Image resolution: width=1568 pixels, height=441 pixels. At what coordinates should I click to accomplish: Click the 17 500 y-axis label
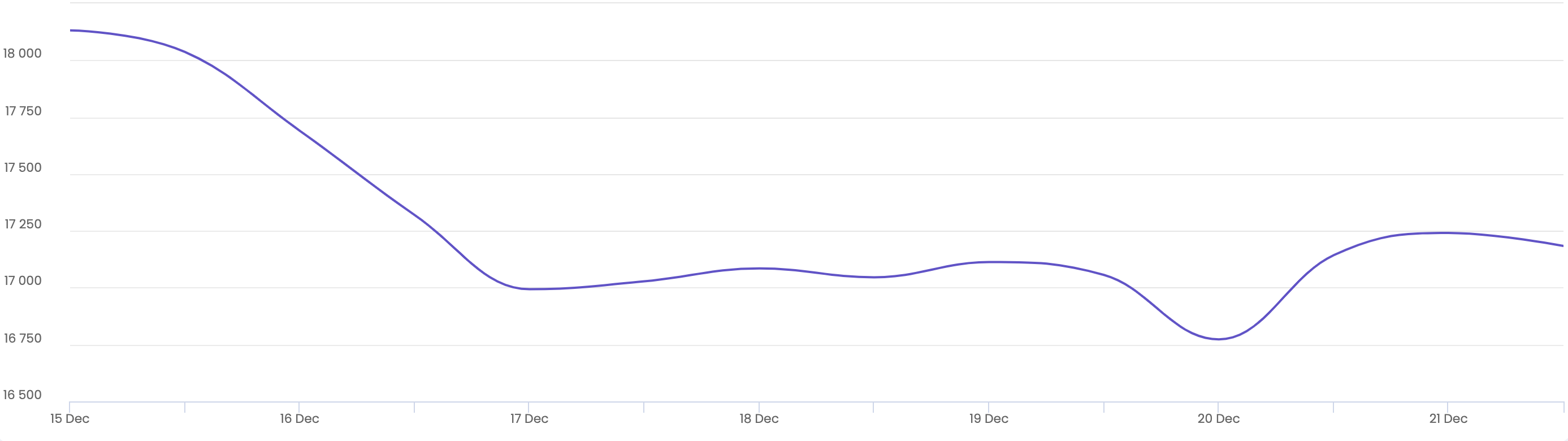point(23,167)
